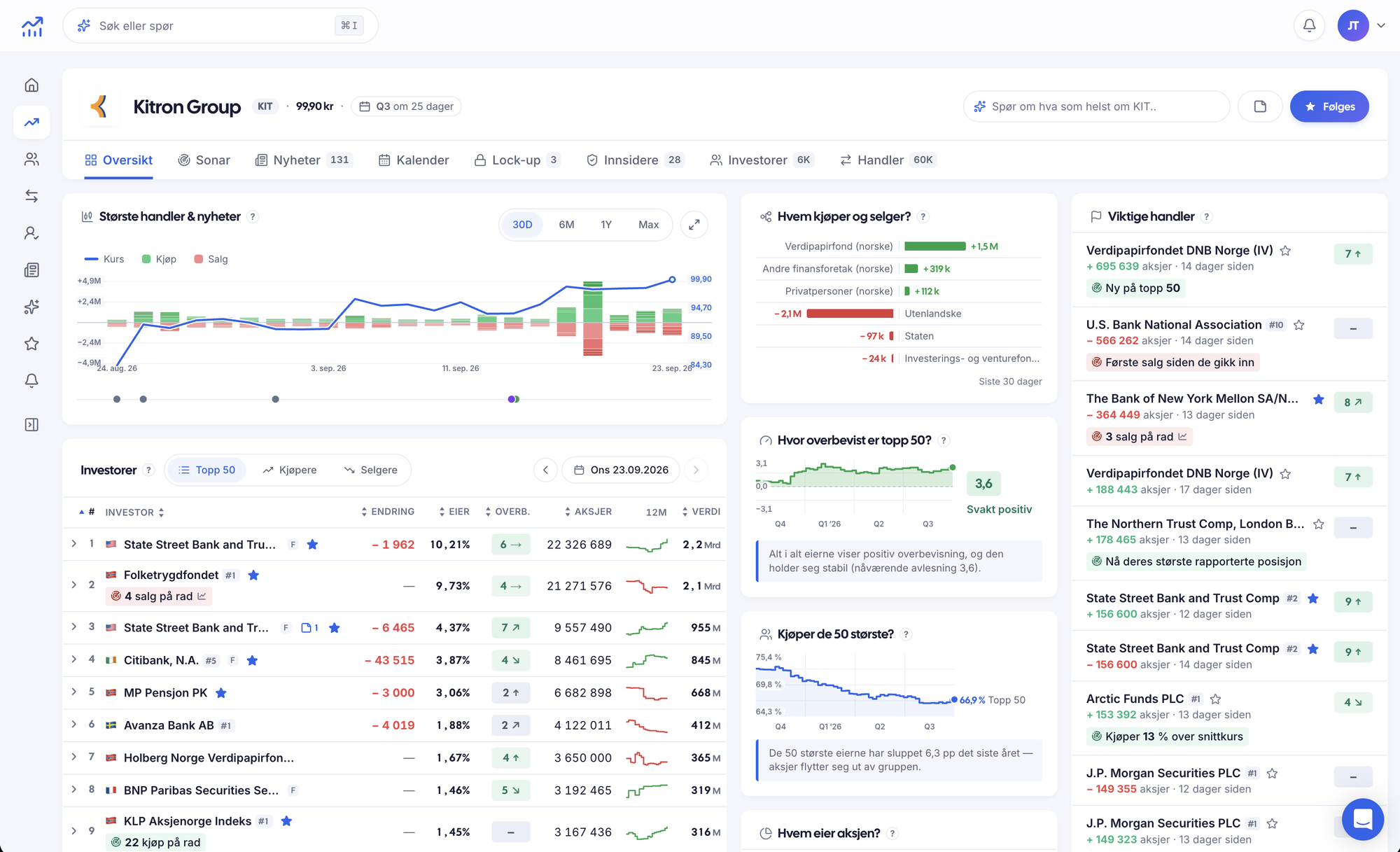Click the Kjøp green legend swatch
The image size is (1400, 852).
146,259
